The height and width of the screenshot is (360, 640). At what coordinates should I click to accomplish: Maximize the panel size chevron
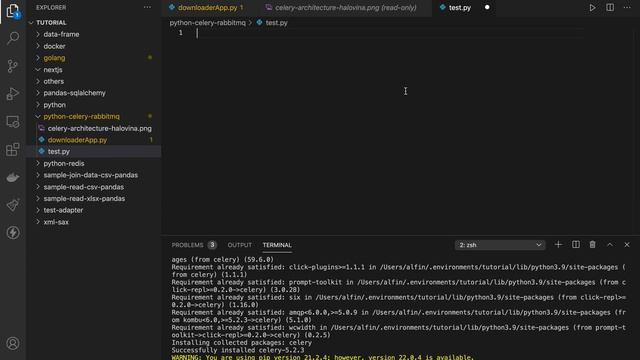610,244
